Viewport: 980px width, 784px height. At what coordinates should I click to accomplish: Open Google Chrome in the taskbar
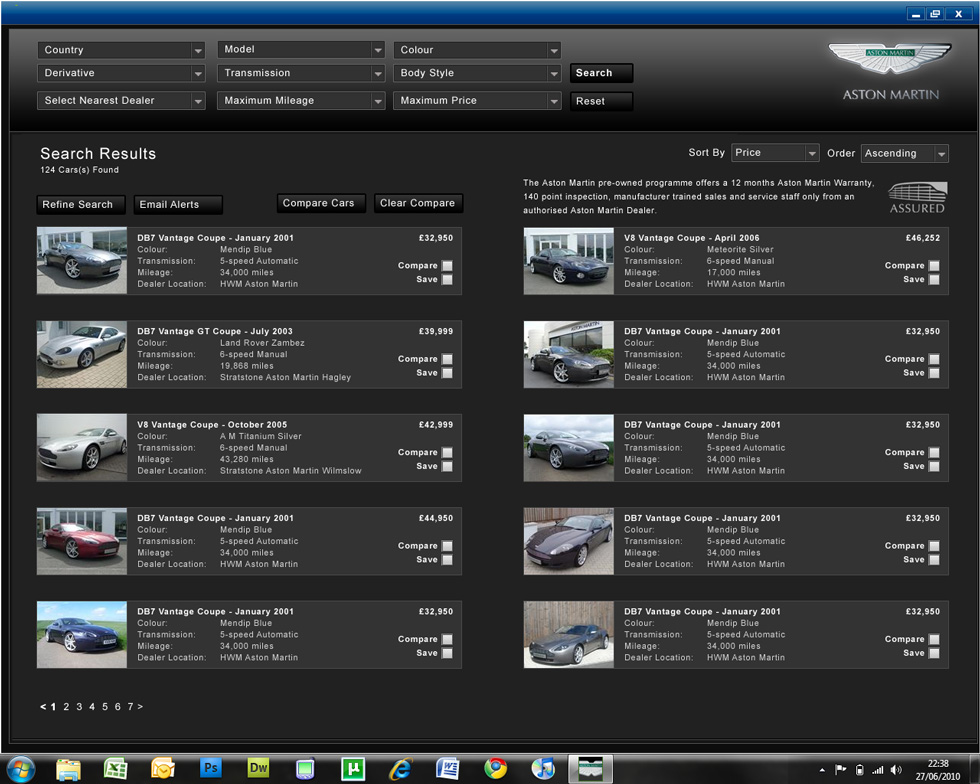tap(495, 767)
